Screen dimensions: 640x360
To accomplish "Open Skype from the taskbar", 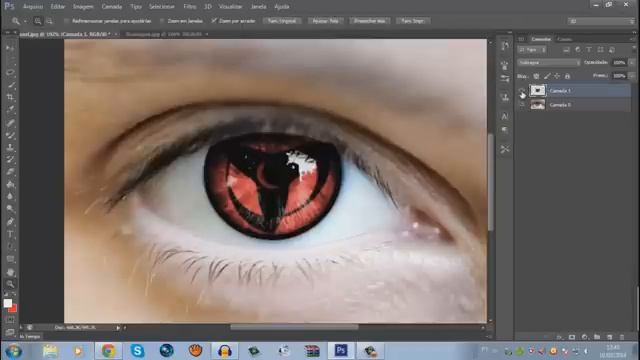I will click(138, 351).
